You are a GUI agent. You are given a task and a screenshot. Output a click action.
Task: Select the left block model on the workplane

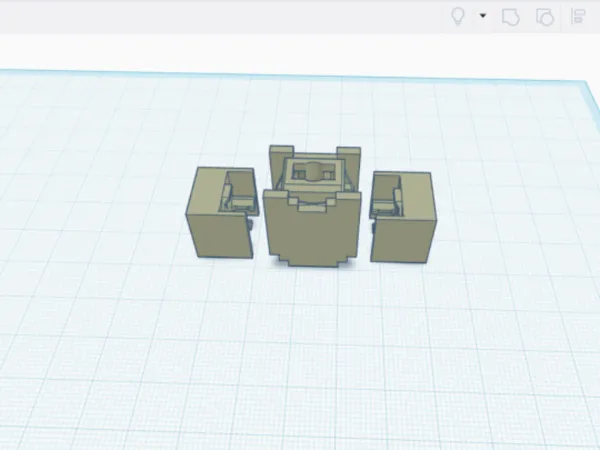click(x=221, y=213)
